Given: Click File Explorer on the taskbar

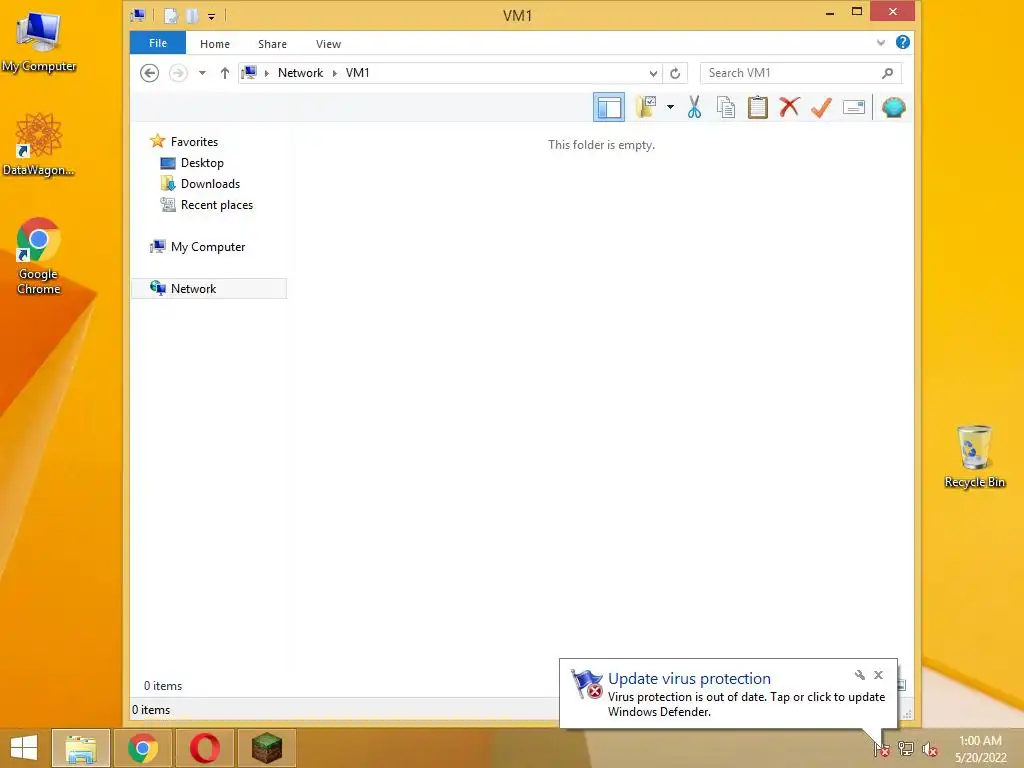Looking at the screenshot, I should 81,748.
